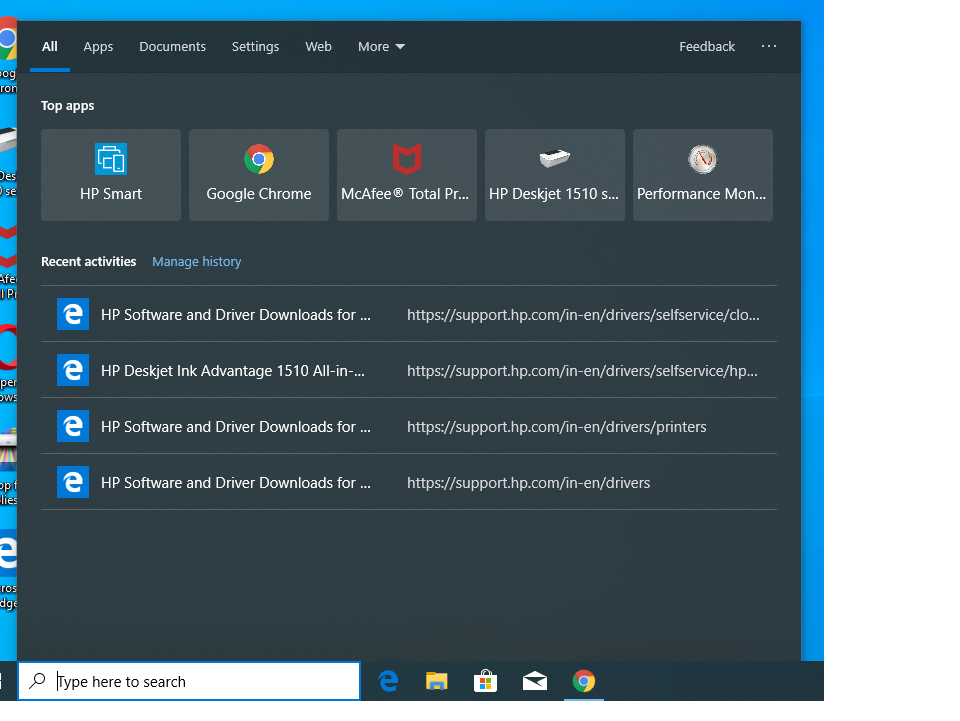Open Microsoft Store on the taskbar
960x721 pixels.
pos(486,681)
